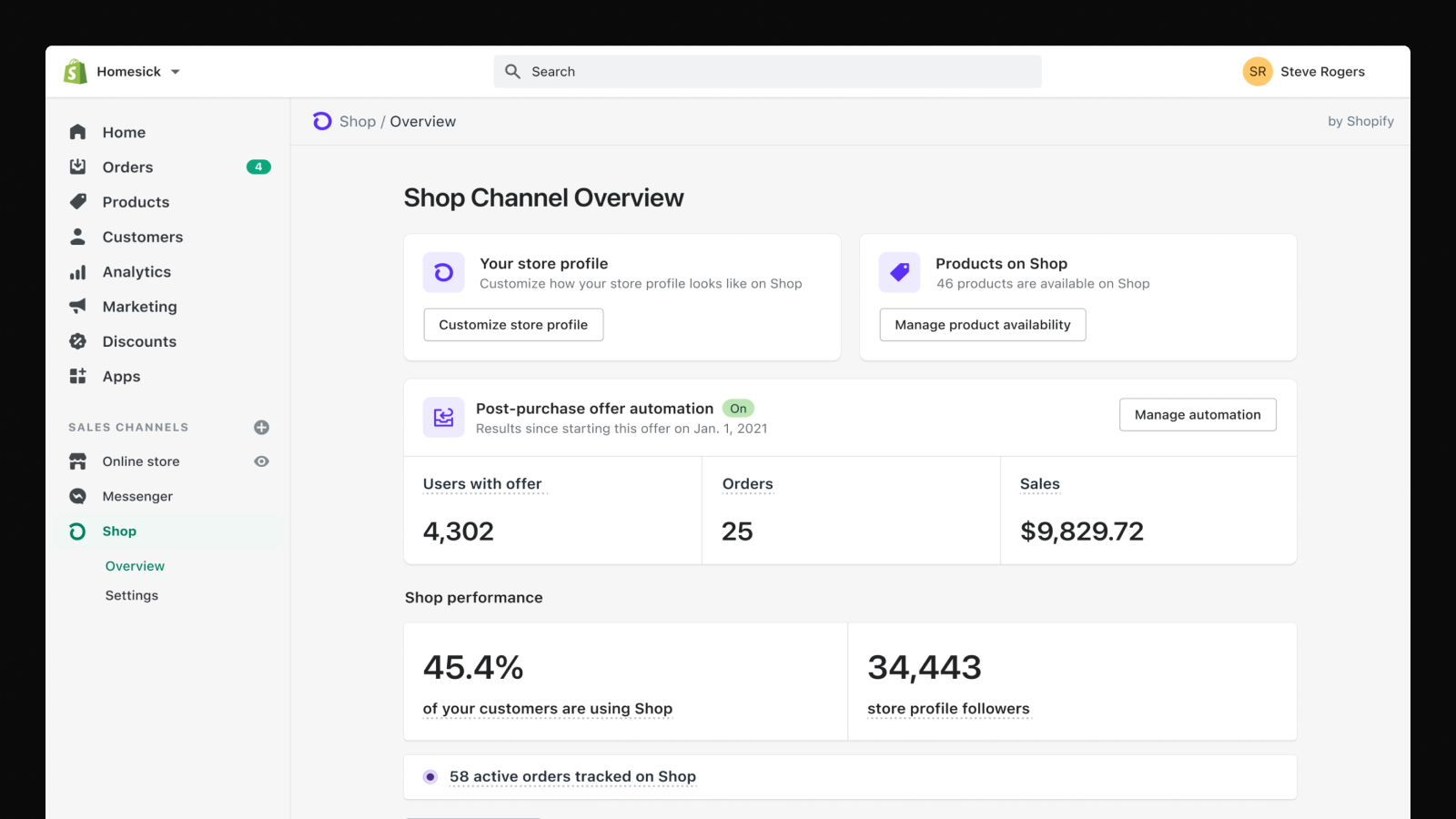Click the eye icon beside Online store

[x=261, y=461]
